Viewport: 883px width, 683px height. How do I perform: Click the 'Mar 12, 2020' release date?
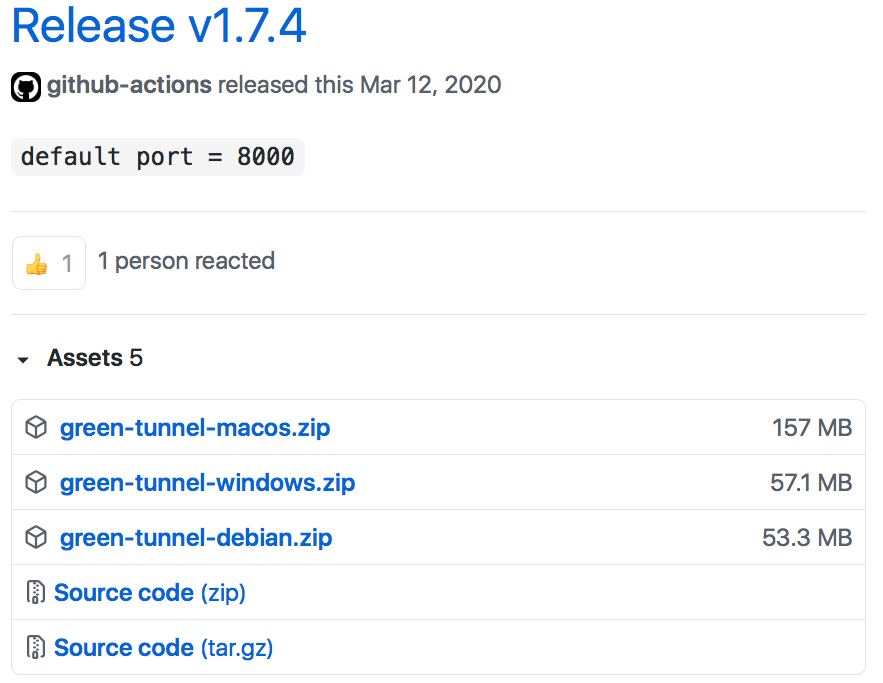pos(430,85)
